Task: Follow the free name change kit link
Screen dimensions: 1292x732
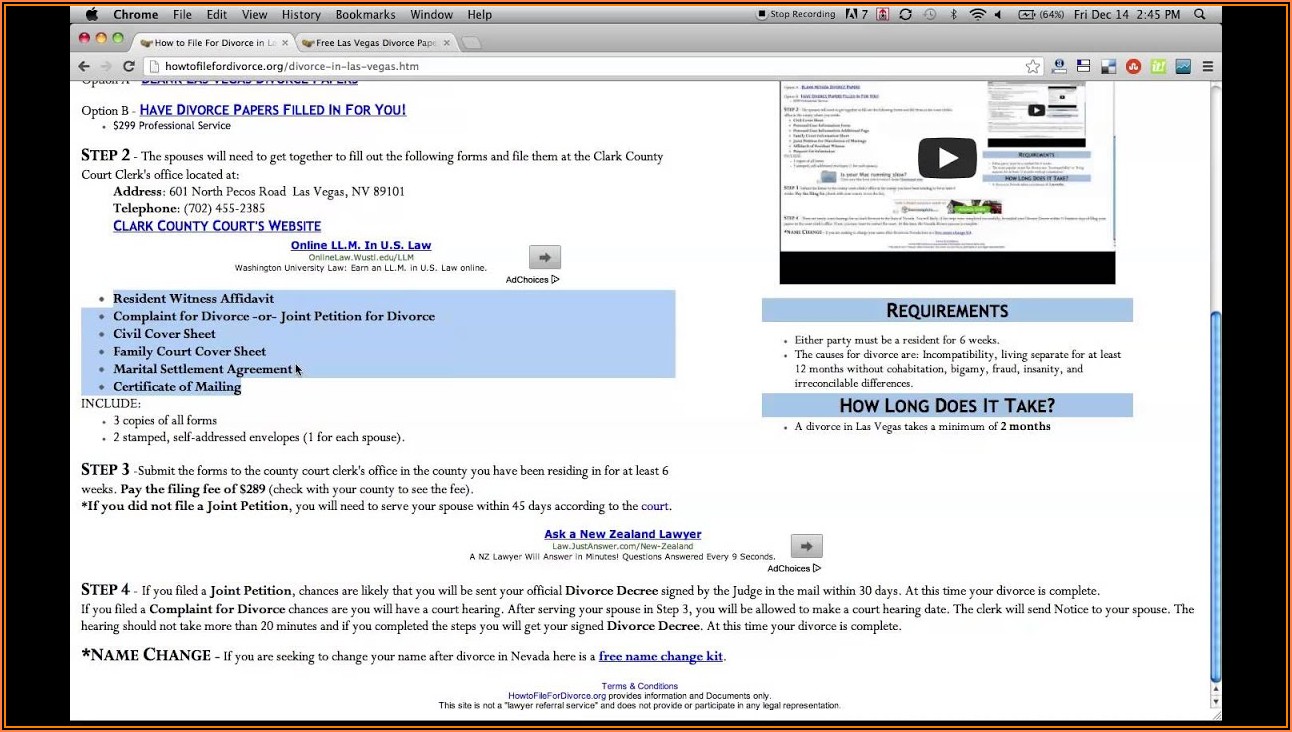Action: (660, 656)
